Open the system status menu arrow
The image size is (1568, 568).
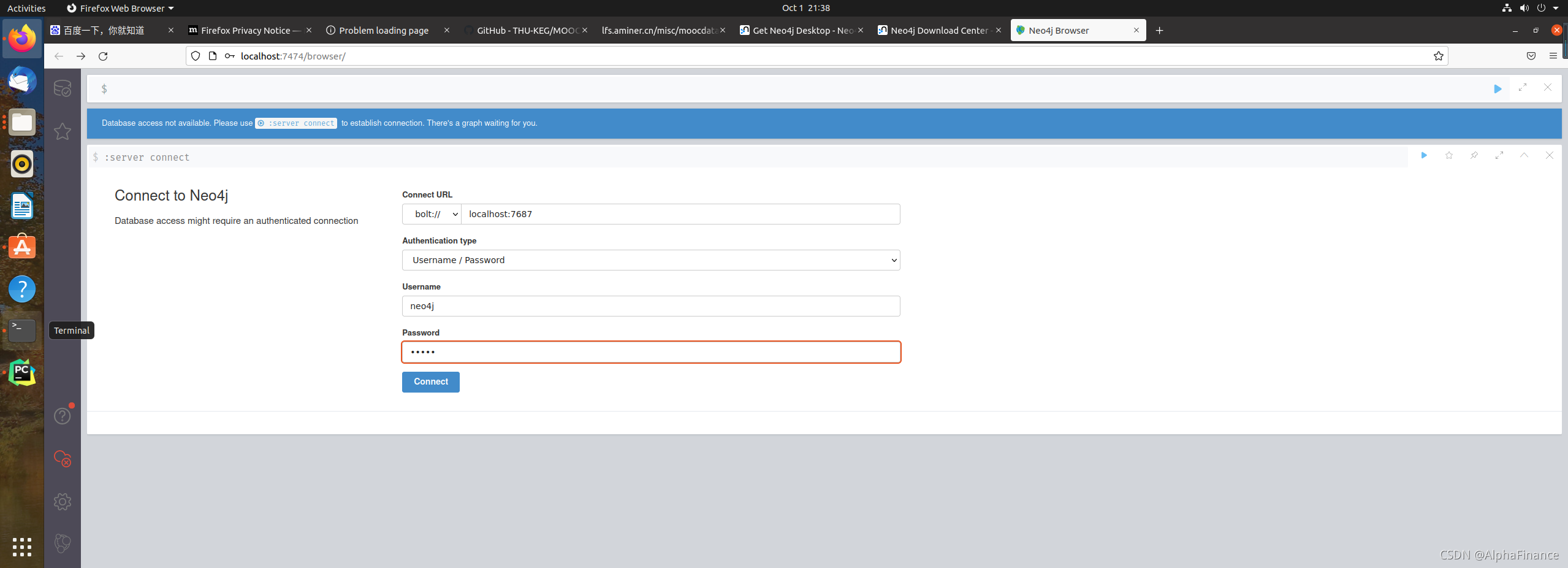pyautogui.click(x=1556, y=8)
